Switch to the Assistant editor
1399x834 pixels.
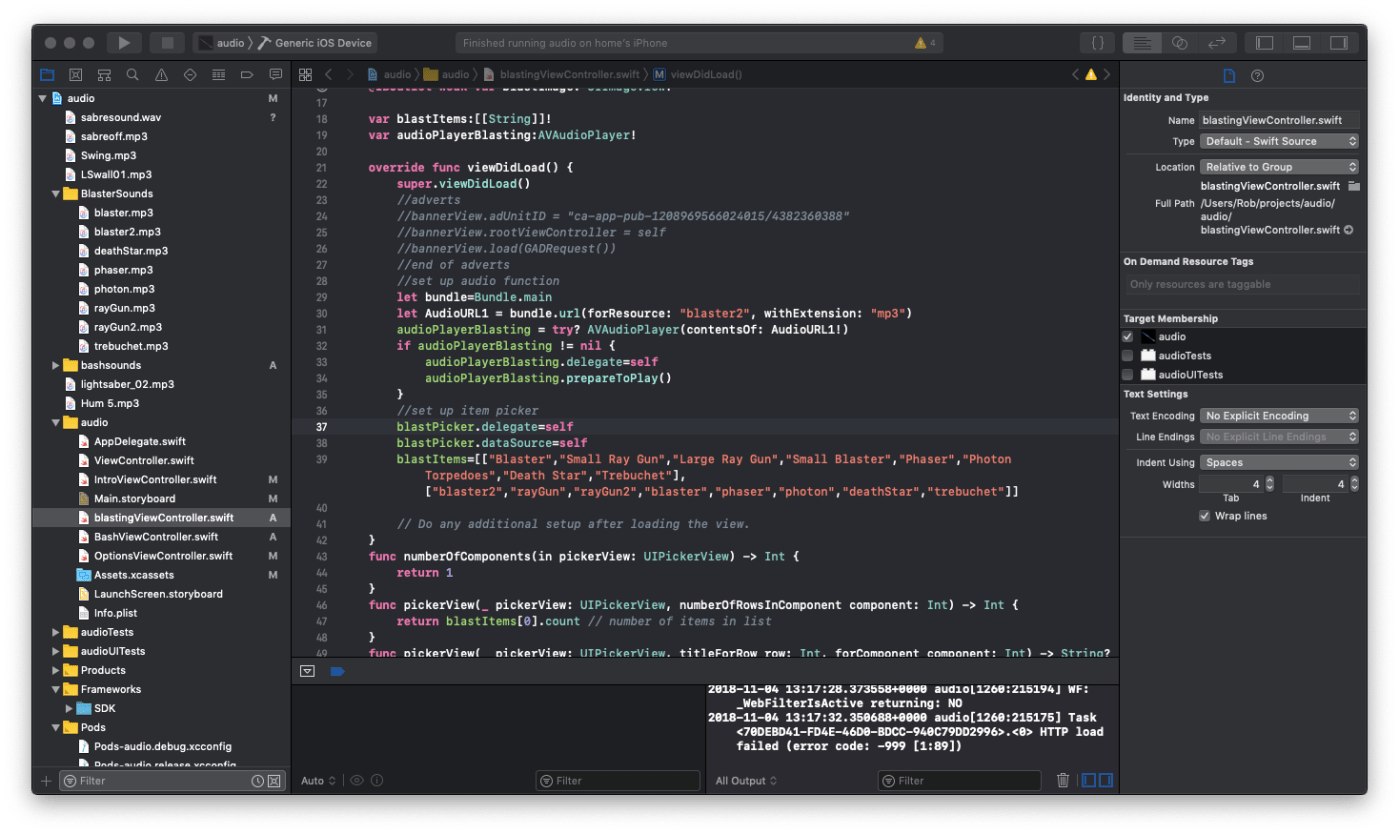tap(1179, 43)
